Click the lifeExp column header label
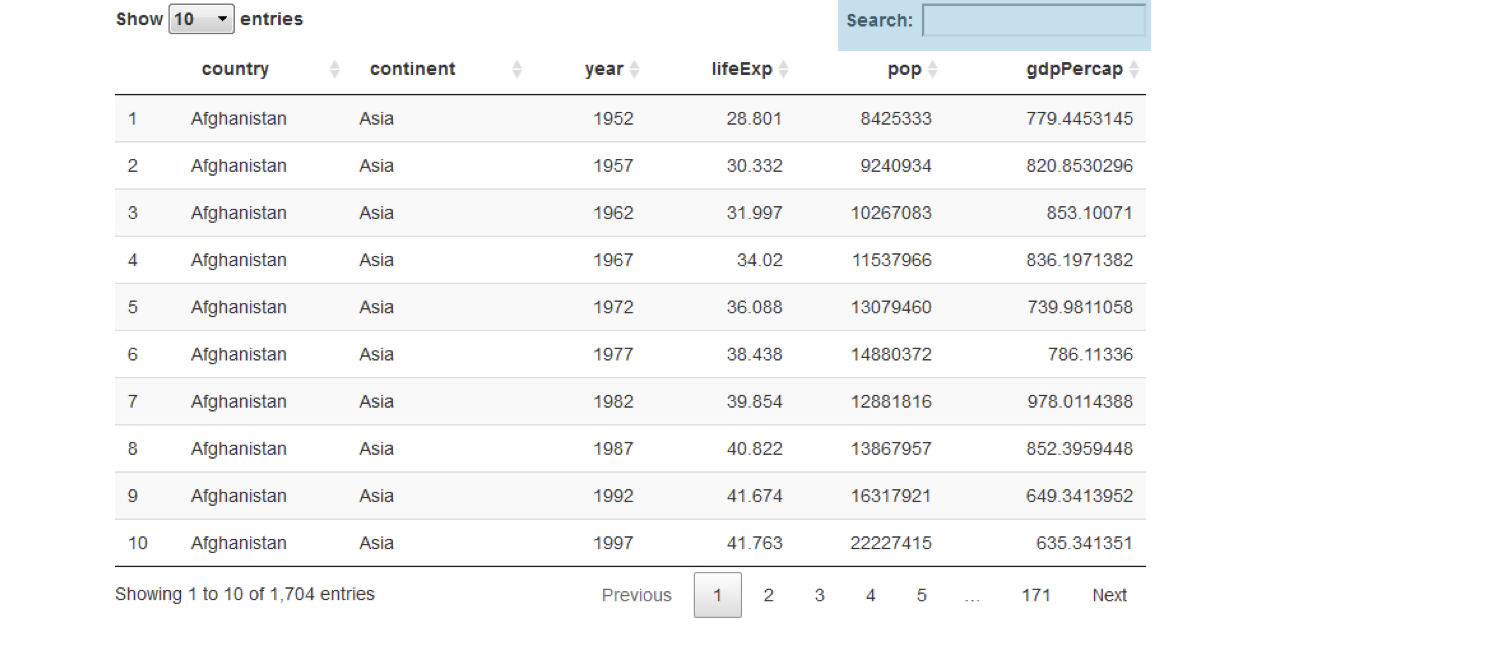The height and width of the screenshot is (645, 1500). 742,69
